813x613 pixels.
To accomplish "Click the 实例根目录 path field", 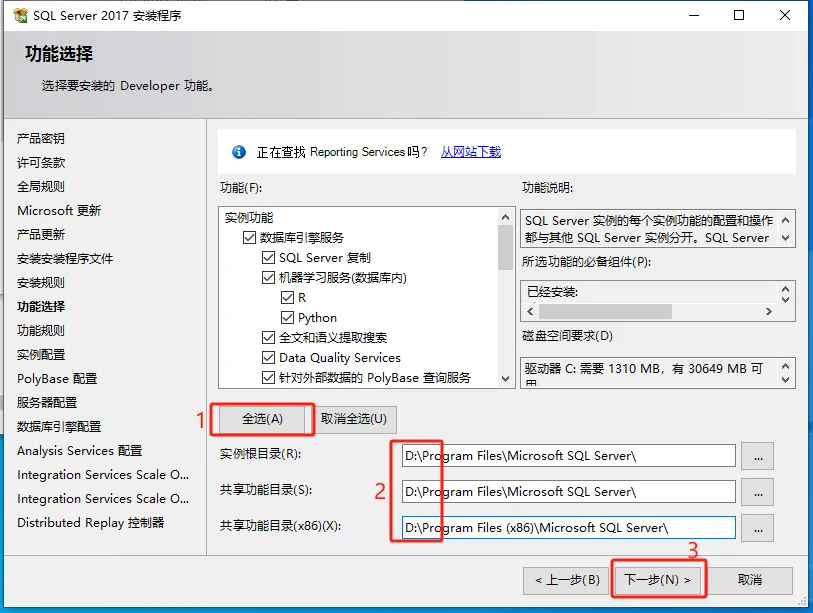I will pyautogui.click(x=569, y=456).
